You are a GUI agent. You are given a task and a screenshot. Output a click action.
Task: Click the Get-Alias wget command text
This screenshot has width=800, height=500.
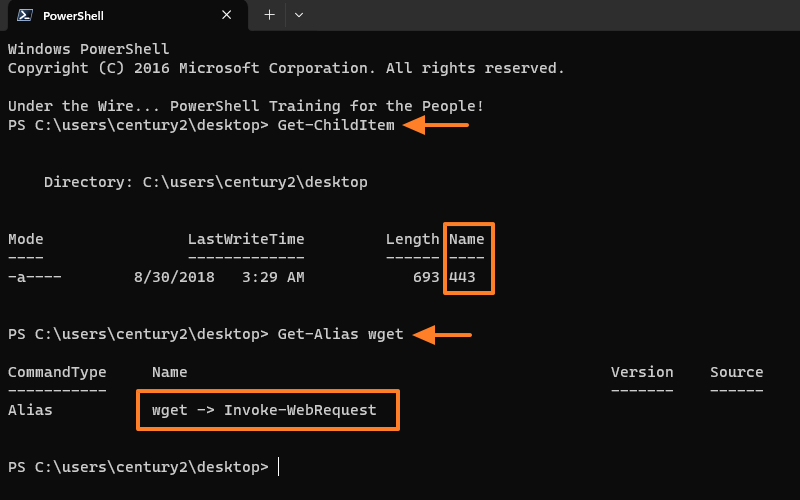tap(340, 335)
